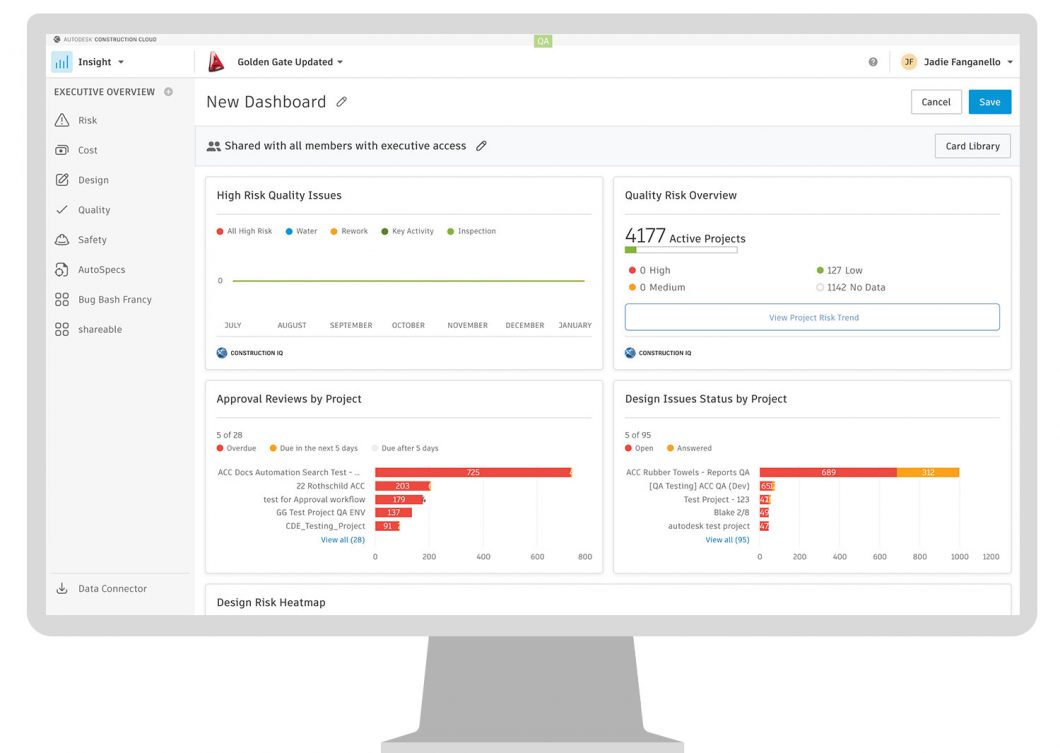The image size is (1060, 753).
Task: Toggle the All High Risk legend series
Action: coord(244,231)
